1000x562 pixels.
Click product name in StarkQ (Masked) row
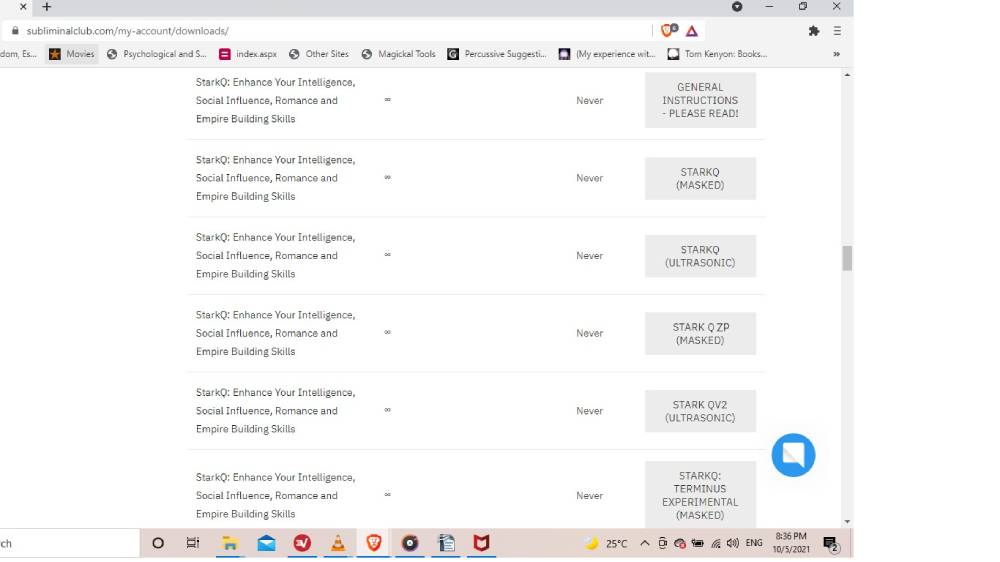(x=276, y=178)
